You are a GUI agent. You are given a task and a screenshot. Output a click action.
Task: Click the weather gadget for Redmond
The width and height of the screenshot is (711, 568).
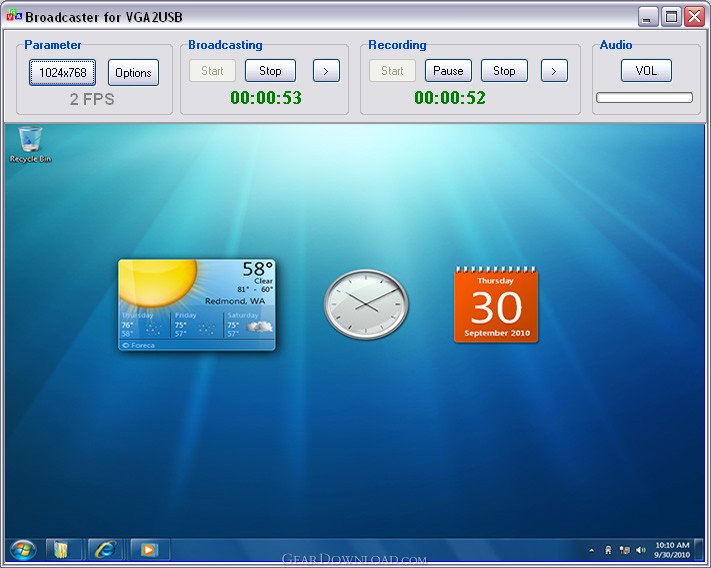197,305
